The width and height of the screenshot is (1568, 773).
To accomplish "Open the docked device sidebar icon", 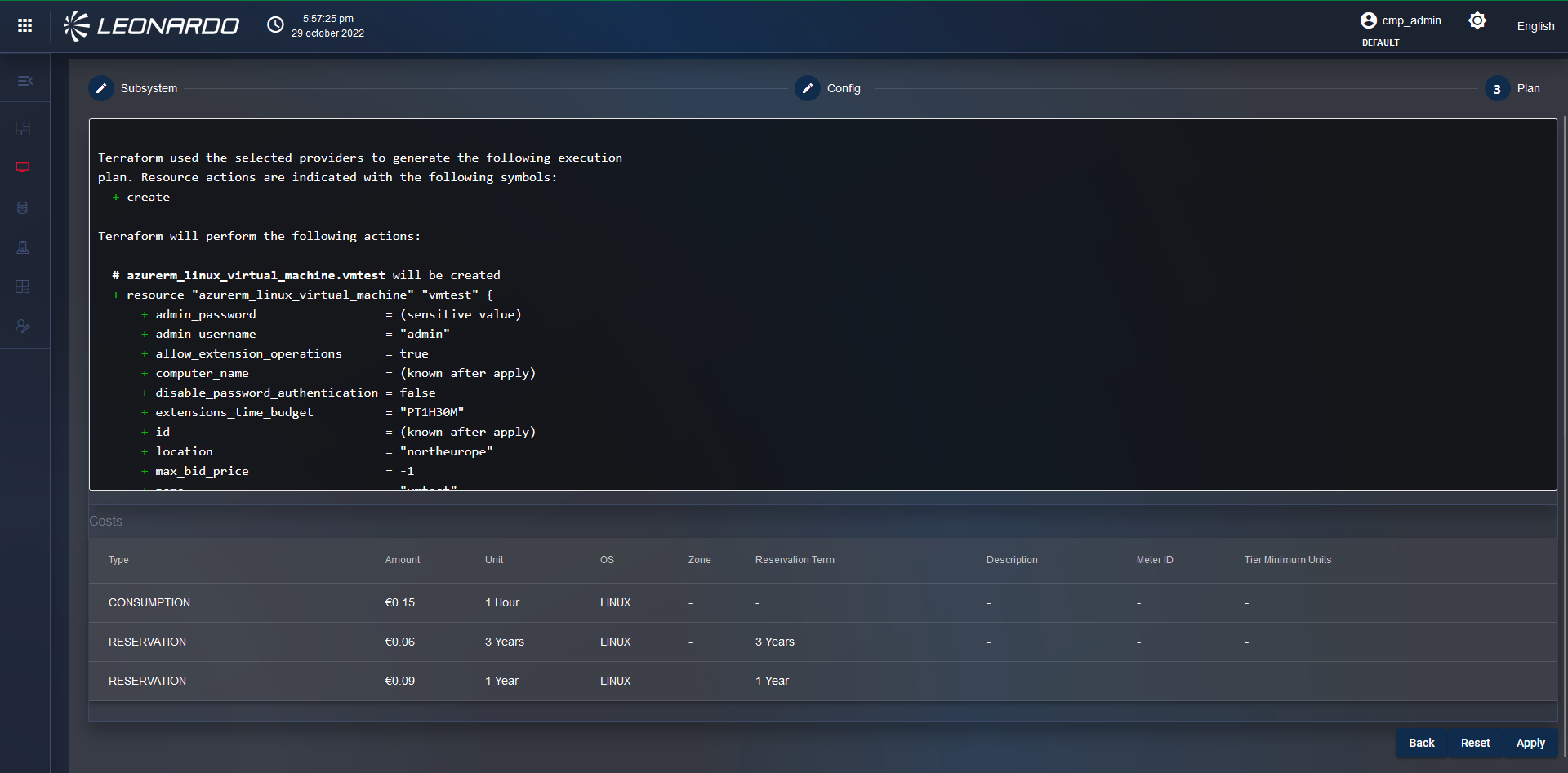I will pos(23,247).
